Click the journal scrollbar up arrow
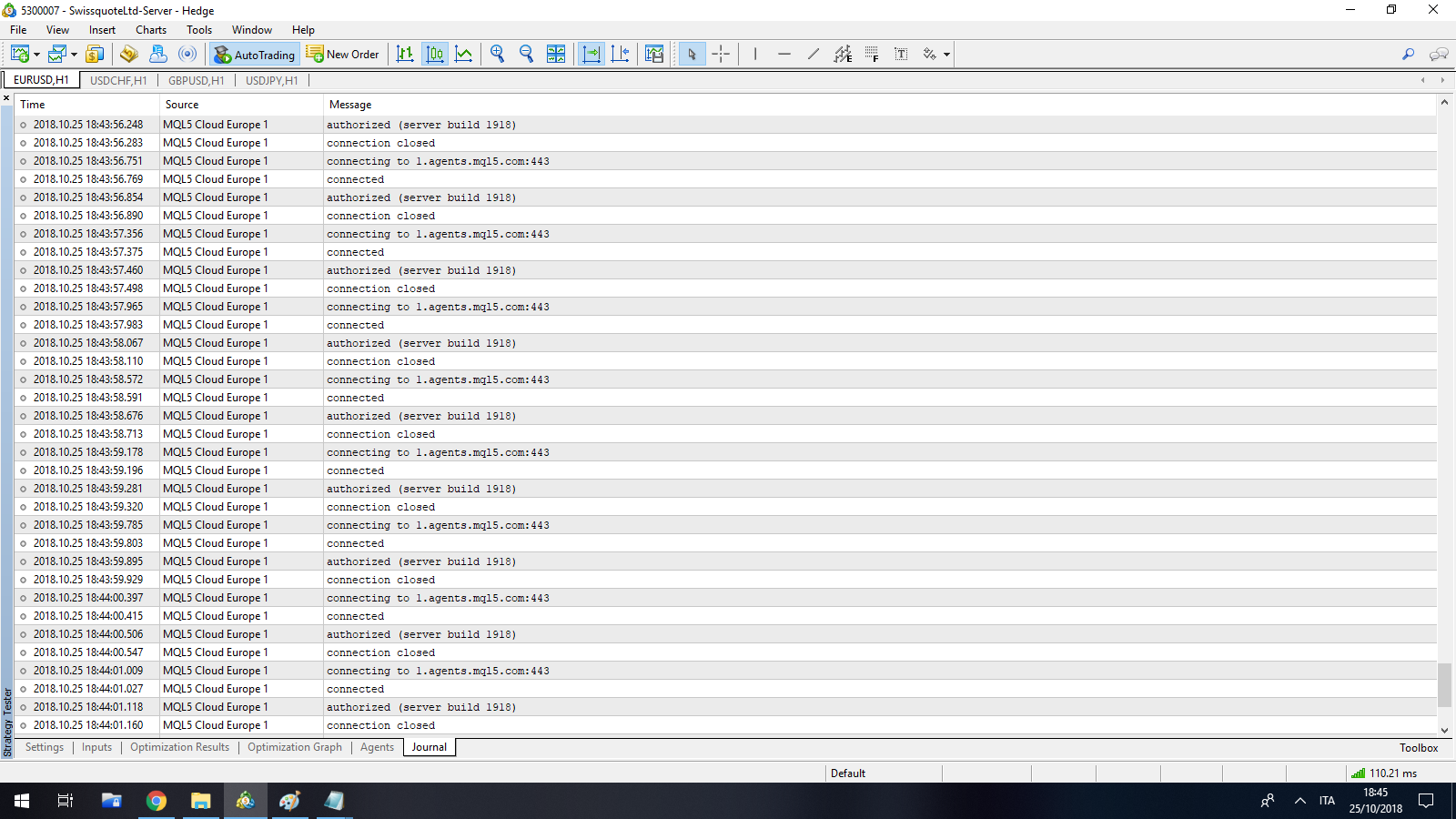 tap(1444, 103)
